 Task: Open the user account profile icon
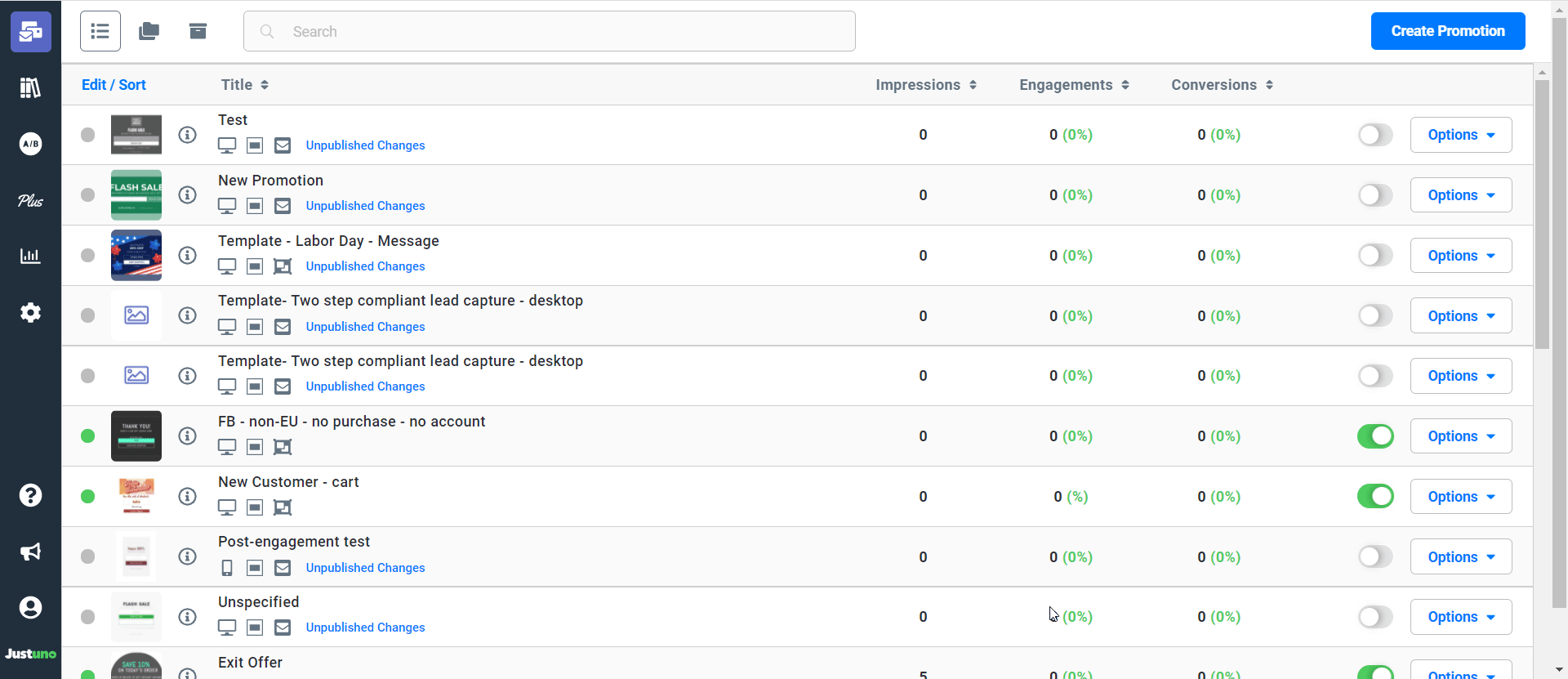coord(30,608)
